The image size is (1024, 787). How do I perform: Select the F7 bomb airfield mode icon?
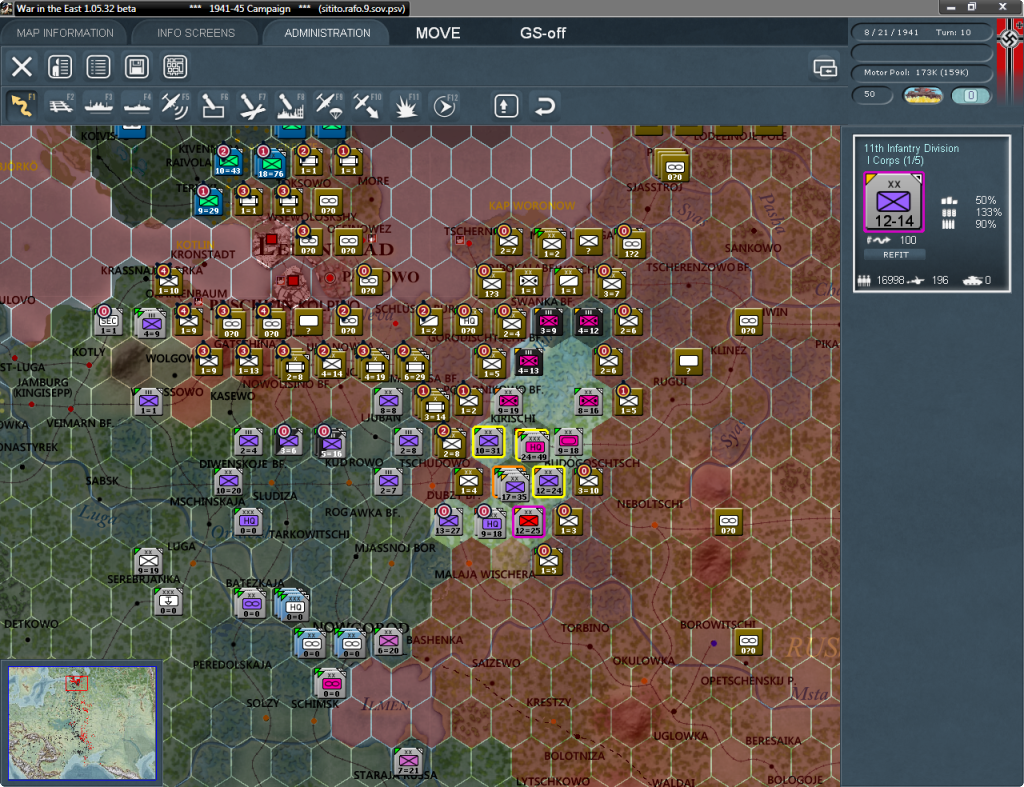click(x=252, y=105)
